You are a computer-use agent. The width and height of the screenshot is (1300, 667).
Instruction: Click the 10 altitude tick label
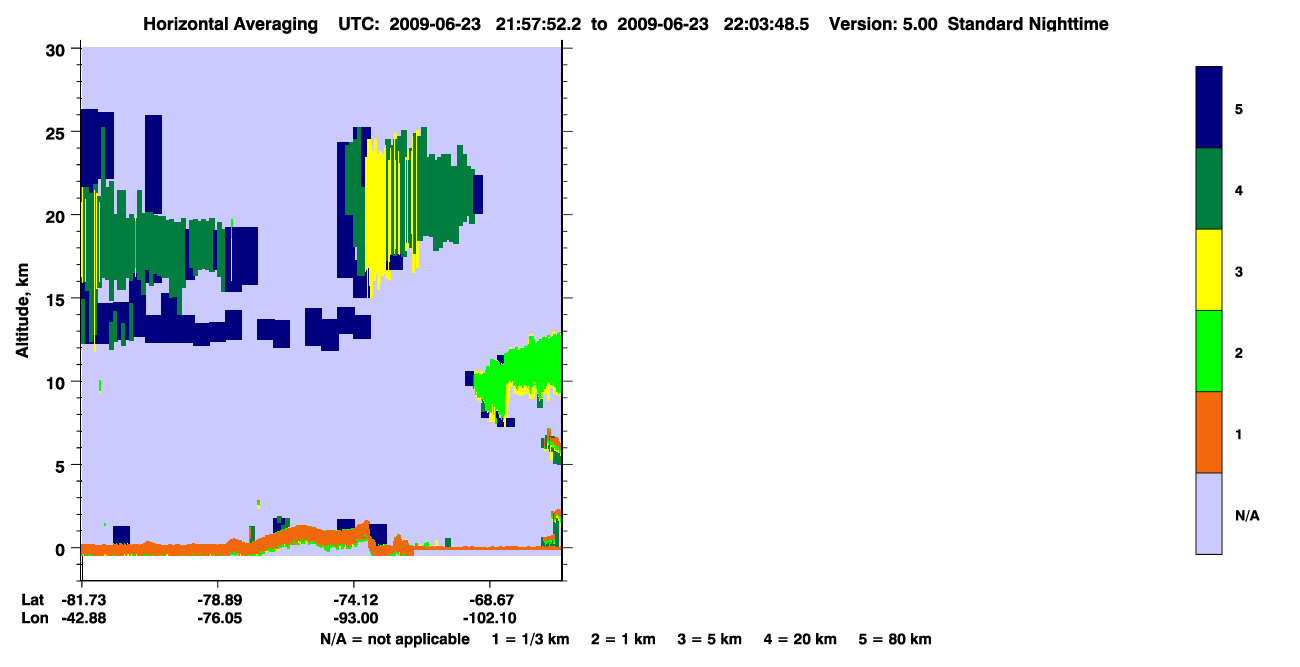pyautogui.click(x=58, y=382)
